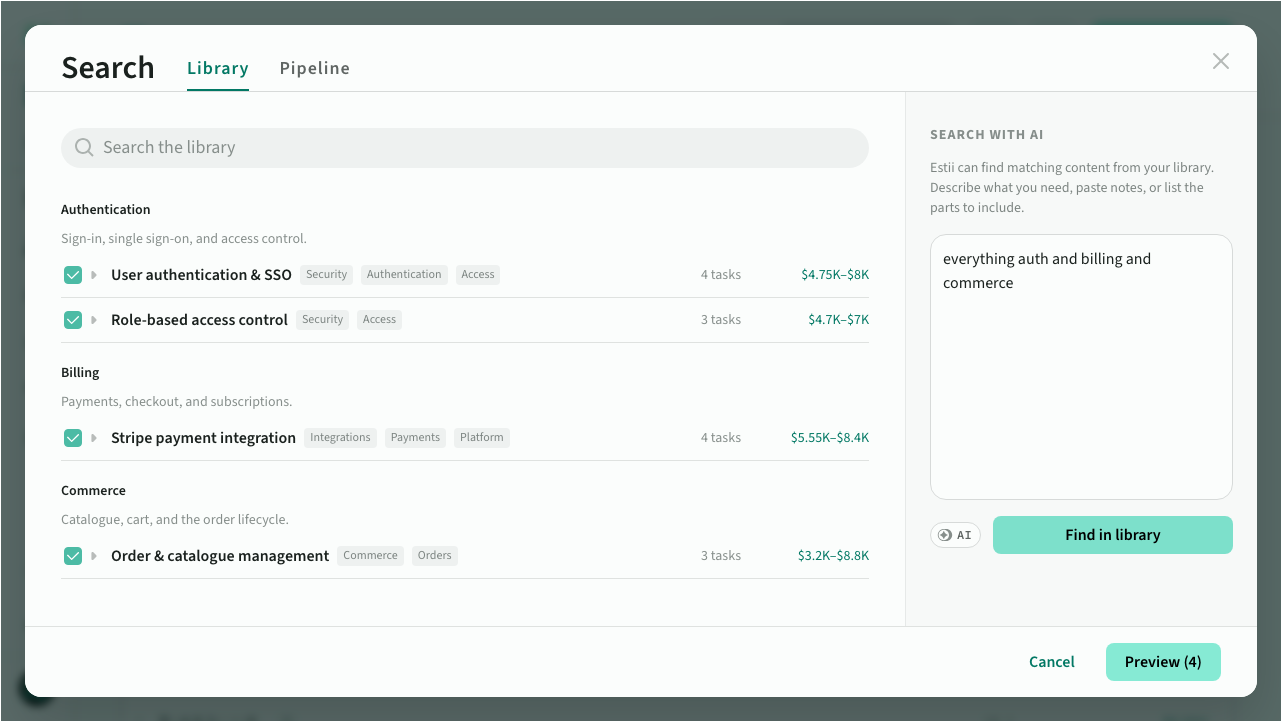Expand the User authentication & SSO row
Image resolution: width=1282 pixels, height=722 pixels.
click(94, 275)
